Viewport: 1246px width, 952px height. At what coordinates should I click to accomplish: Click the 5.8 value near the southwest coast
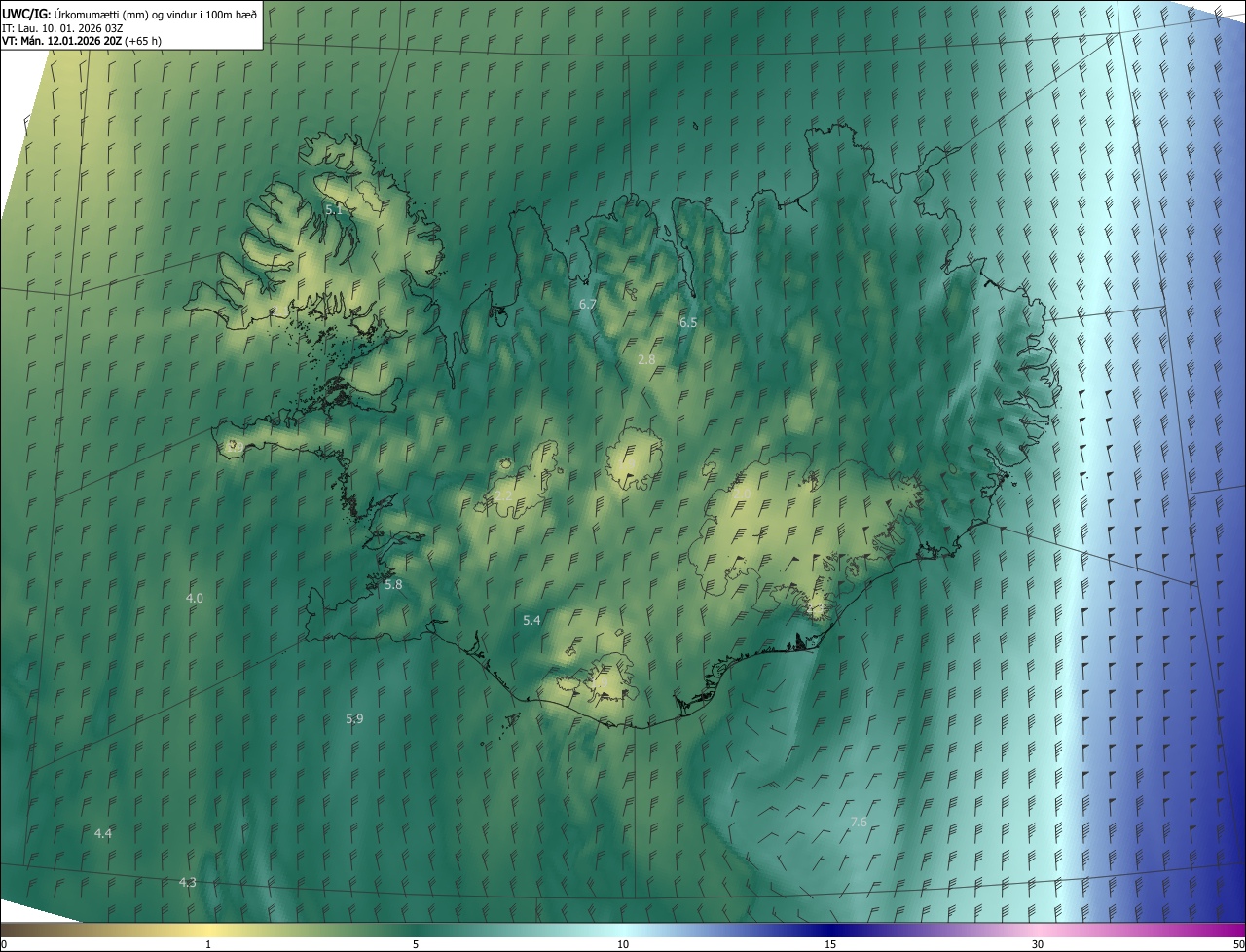[393, 585]
